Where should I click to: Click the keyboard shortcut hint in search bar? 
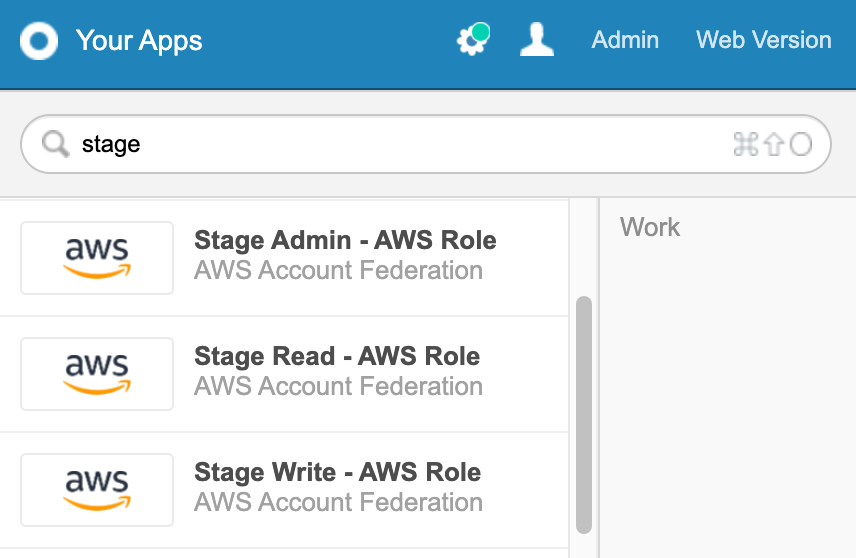pos(772,145)
